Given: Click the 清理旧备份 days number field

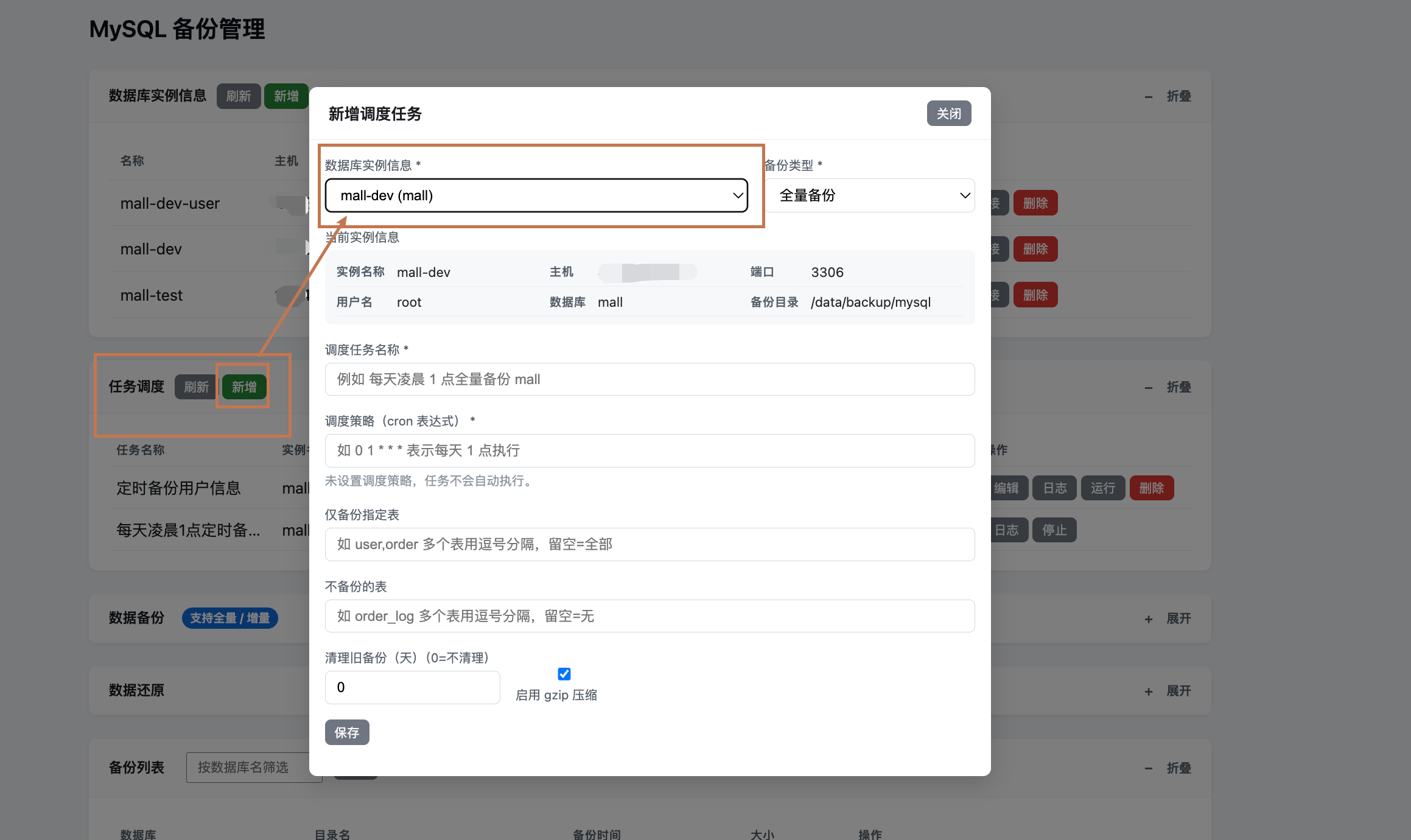Looking at the screenshot, I should 412,687.
